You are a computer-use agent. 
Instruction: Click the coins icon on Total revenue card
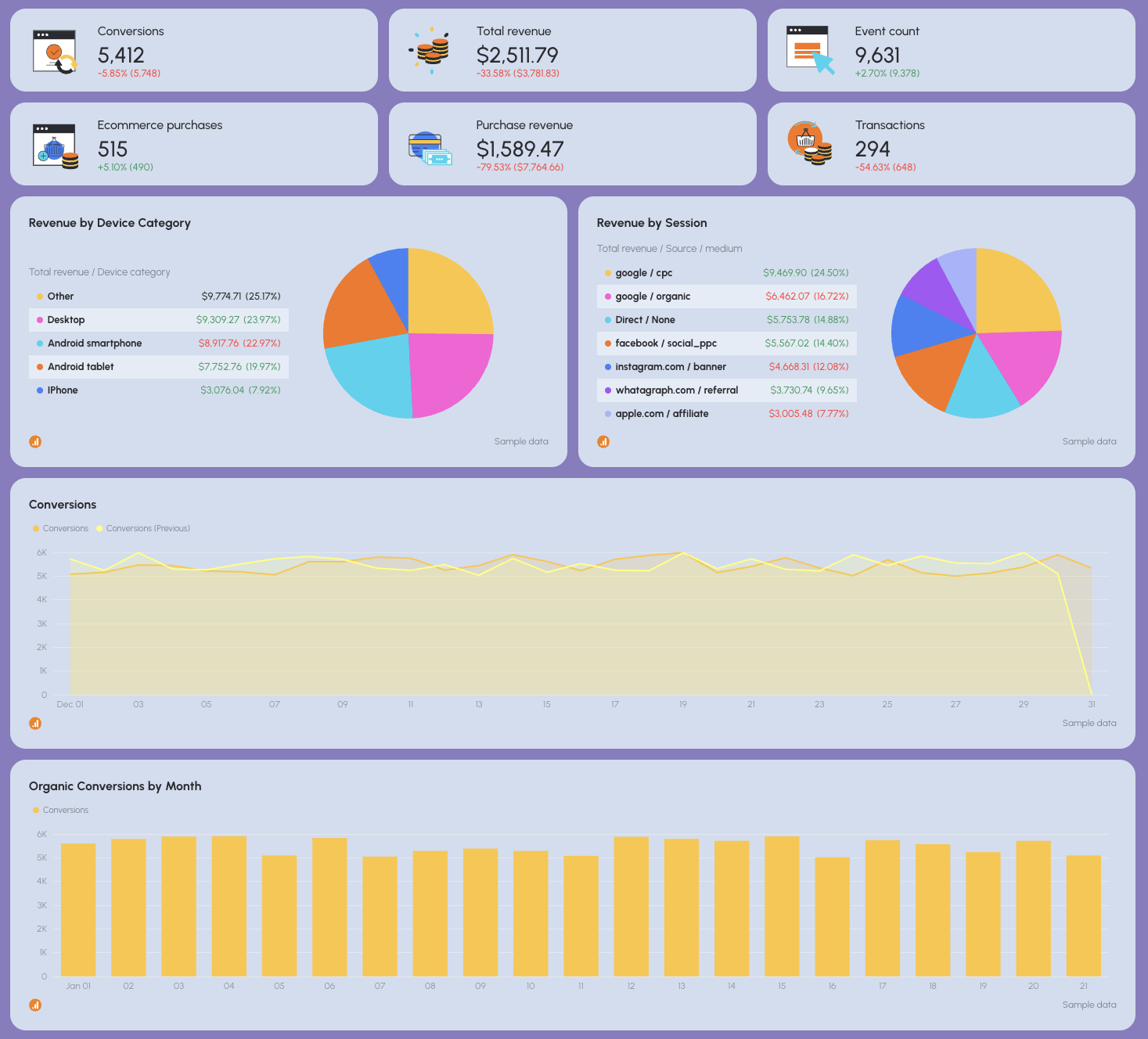(431, 50)
